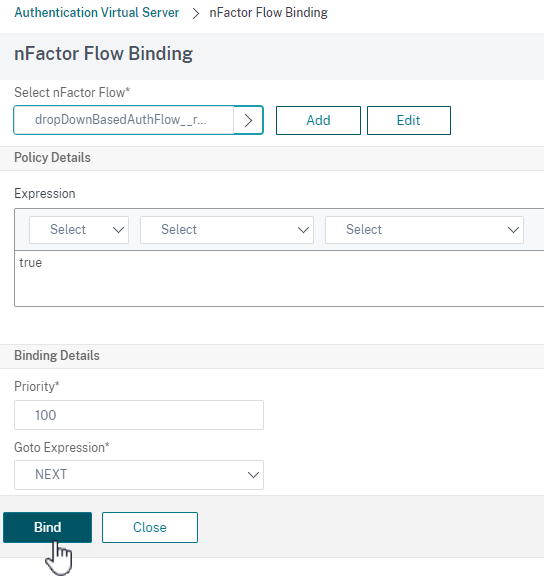Click the Edit nFactor Flow button
This screenshot has height=580, width=544.
point(409,121)
